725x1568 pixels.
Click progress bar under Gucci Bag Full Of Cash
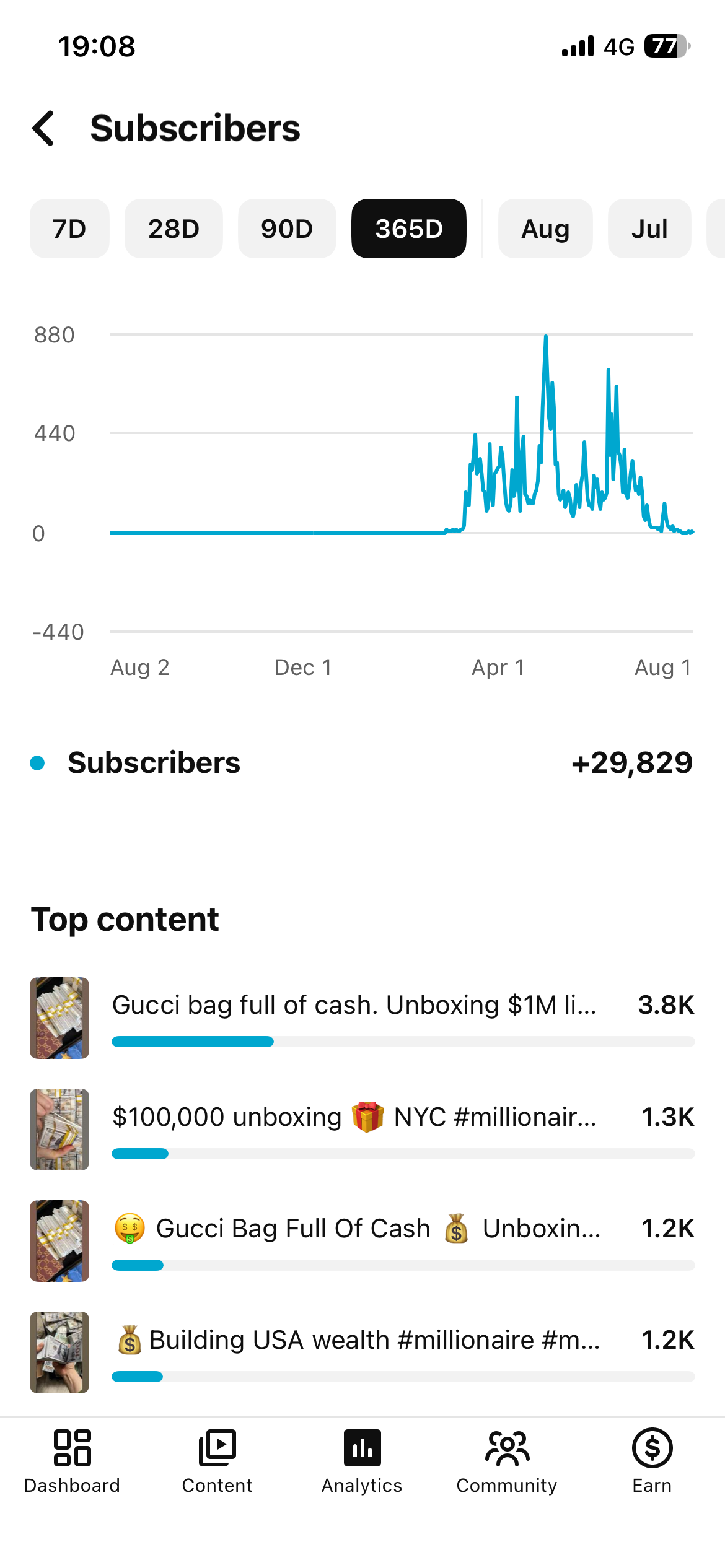coord(403,1265)
